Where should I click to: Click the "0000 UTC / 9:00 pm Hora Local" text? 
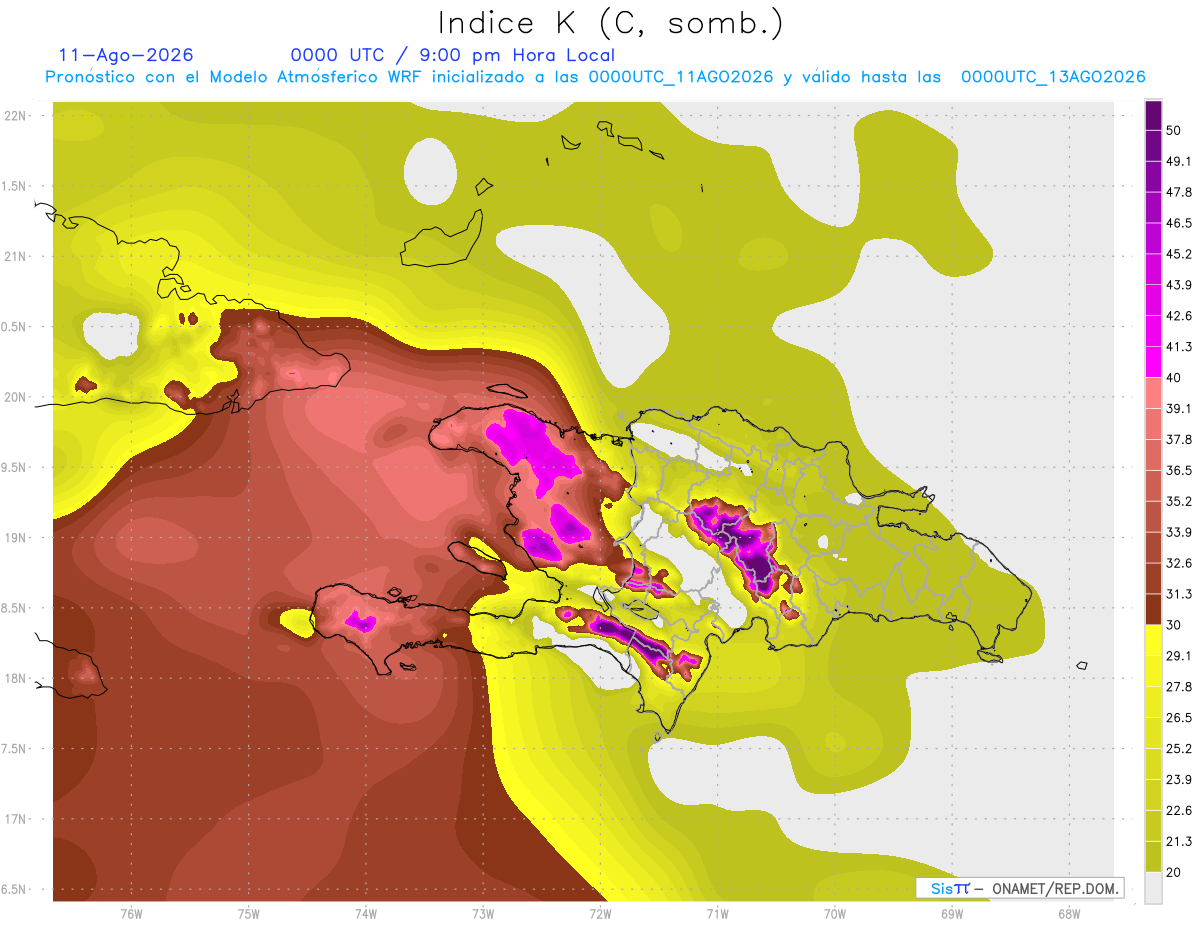[x=453, y=55]
